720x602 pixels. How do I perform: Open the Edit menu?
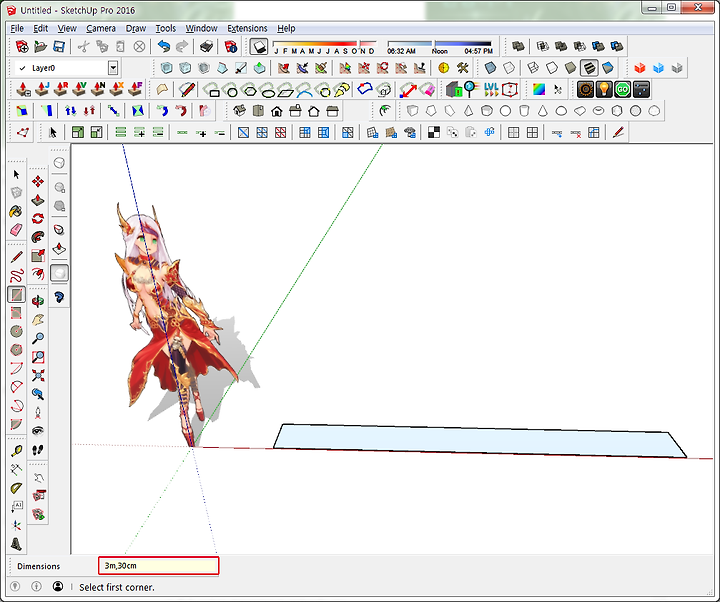[x=40, y=28]
